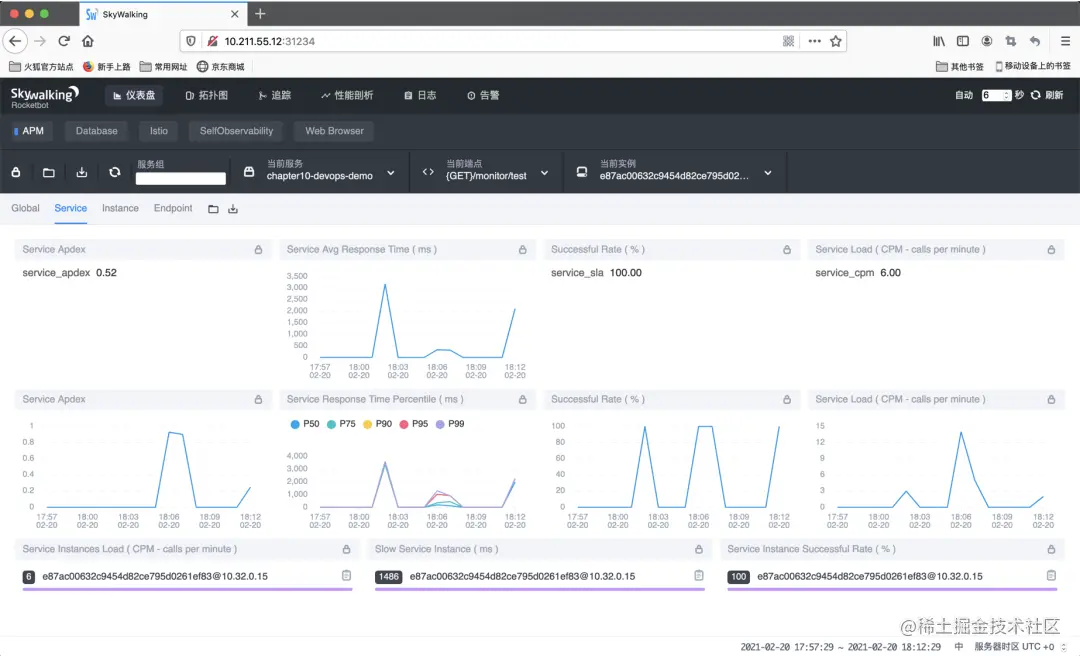The height and width of the screenshot is (656, 1080).
Task: Toggle the P99 legend series
Action: tap(450, 424)
